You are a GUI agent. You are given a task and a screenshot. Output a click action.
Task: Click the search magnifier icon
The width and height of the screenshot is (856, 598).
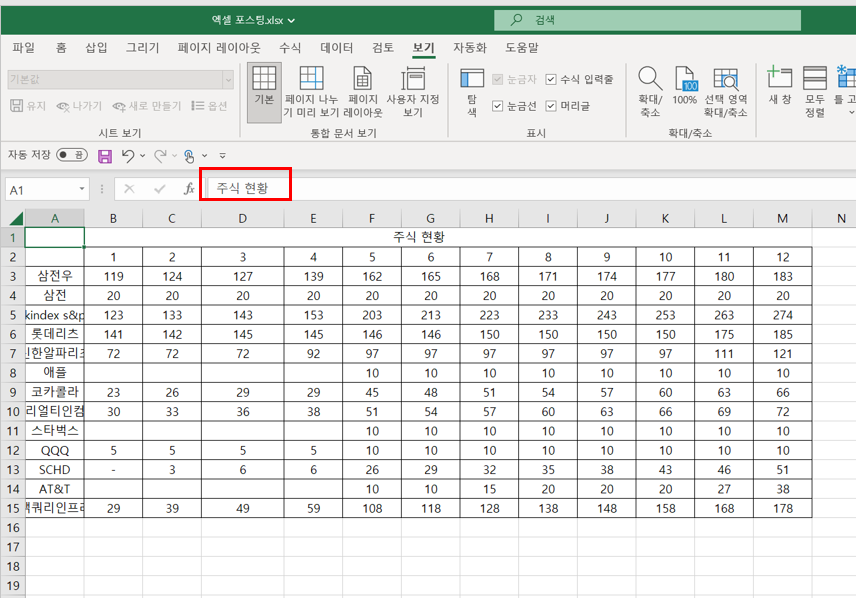(x=516, y=20)
